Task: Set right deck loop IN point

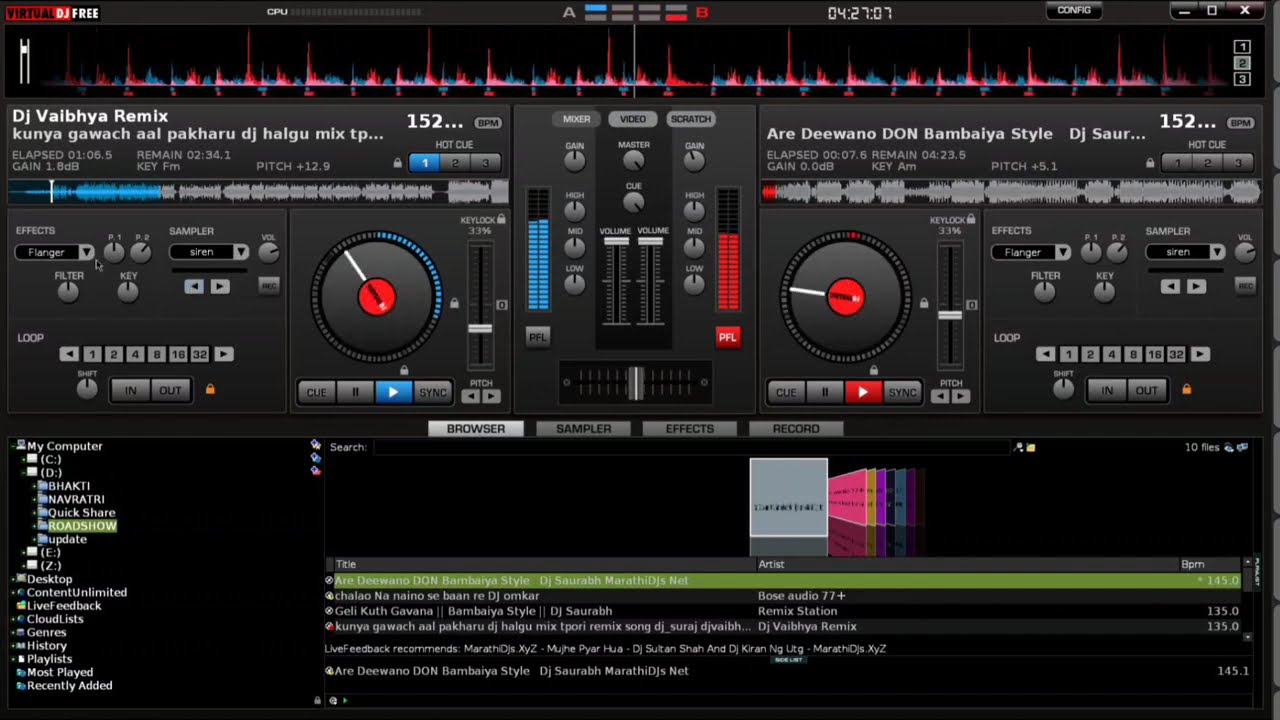Action: coord(1107,391)
